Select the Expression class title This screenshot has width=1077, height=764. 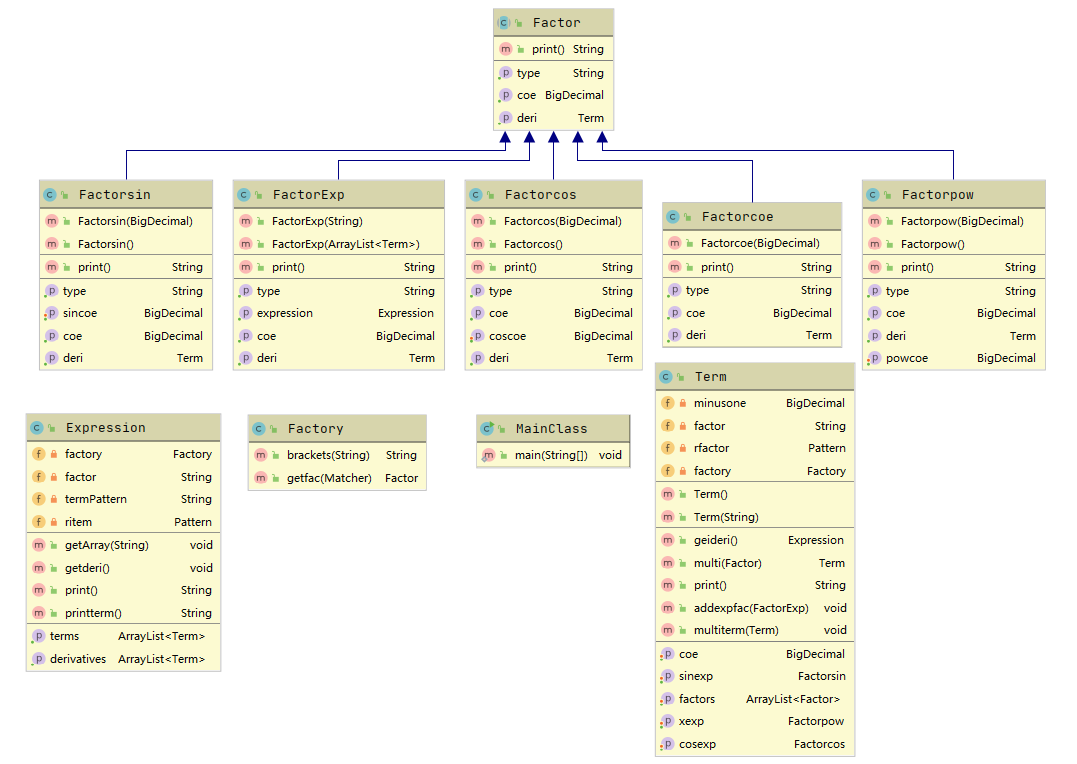pos(106,427)
